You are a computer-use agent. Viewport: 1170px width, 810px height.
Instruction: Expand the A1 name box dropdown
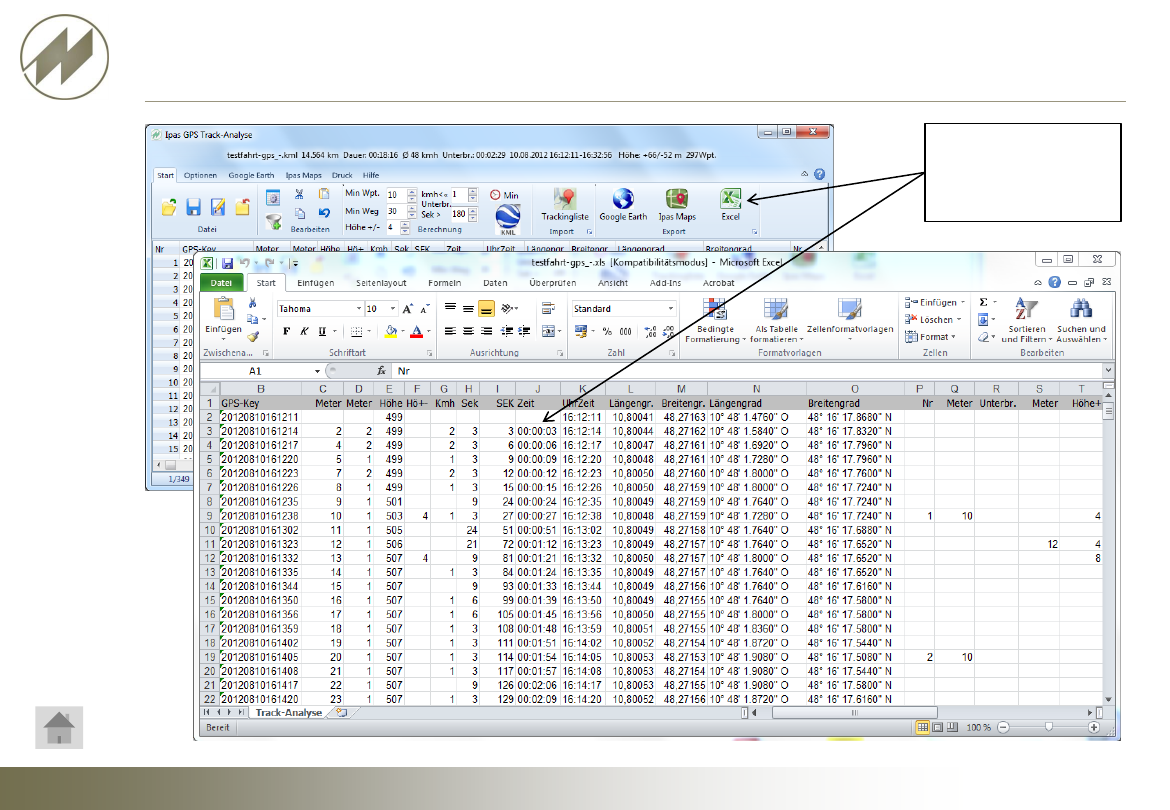pyautogui.click(x=317, y=371)
